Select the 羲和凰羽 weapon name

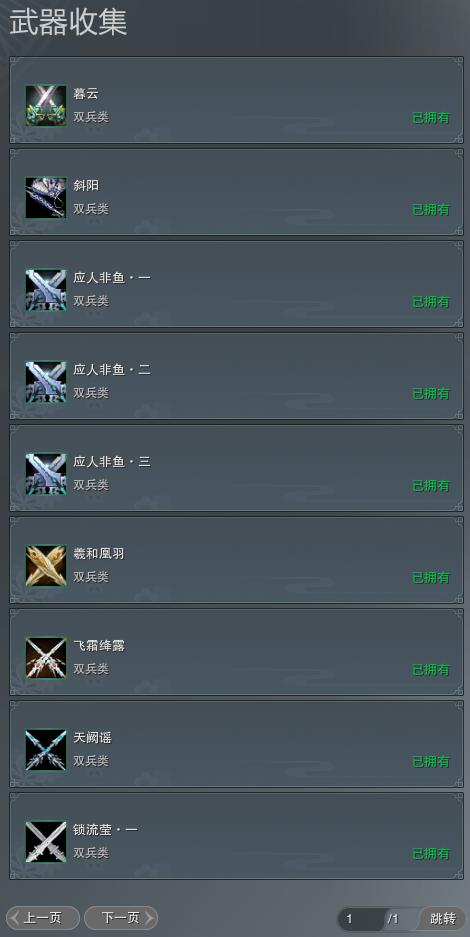click(x=99, y=554)
